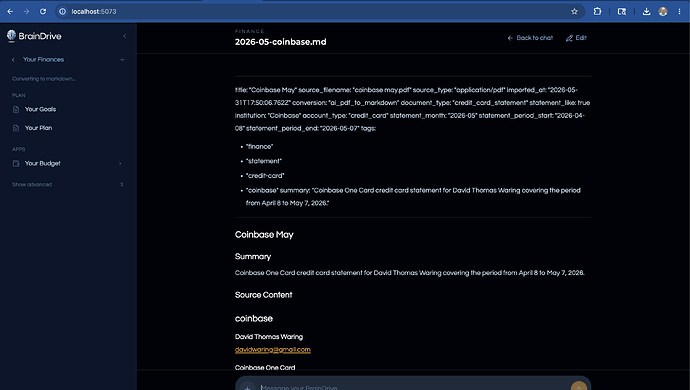
Task: Open the browser extensions puzzle icon
Action: (x=597, y=11)
